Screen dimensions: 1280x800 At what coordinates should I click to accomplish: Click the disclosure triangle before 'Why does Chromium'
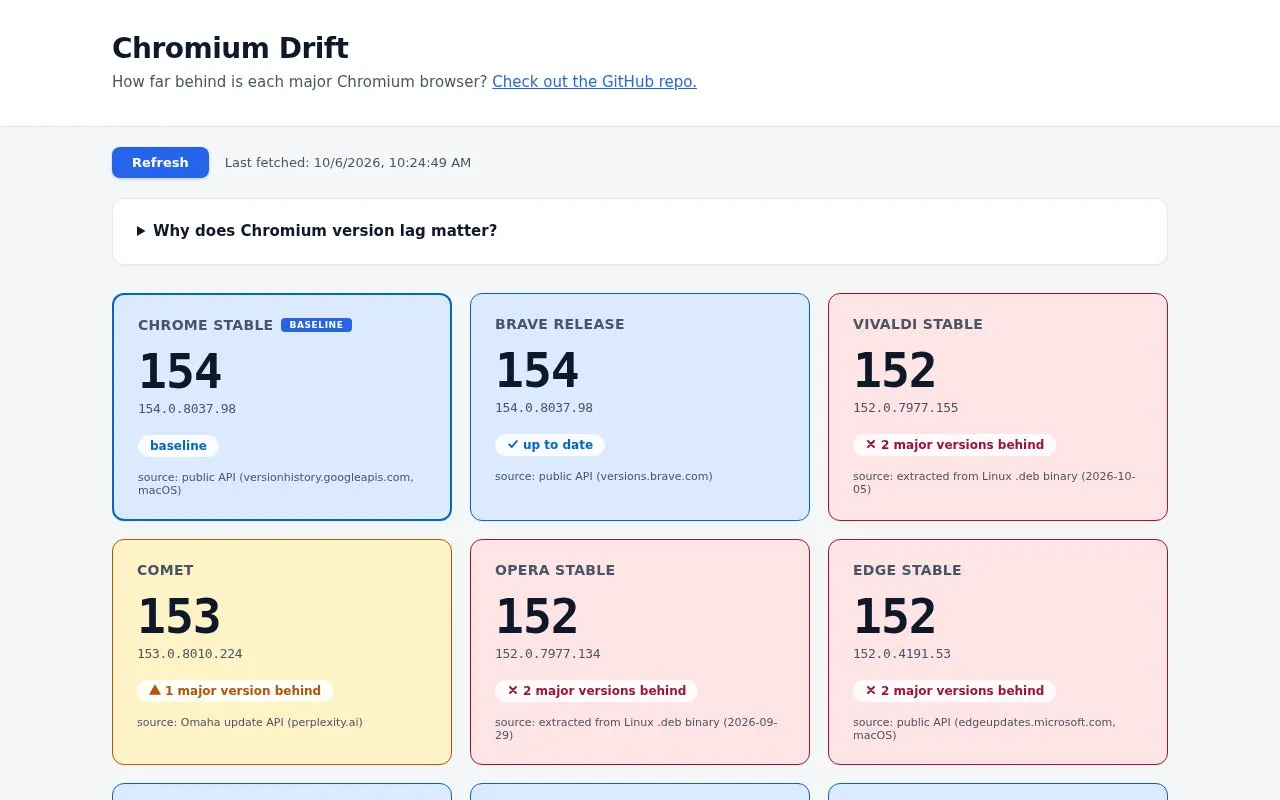[x=141, y=231]
